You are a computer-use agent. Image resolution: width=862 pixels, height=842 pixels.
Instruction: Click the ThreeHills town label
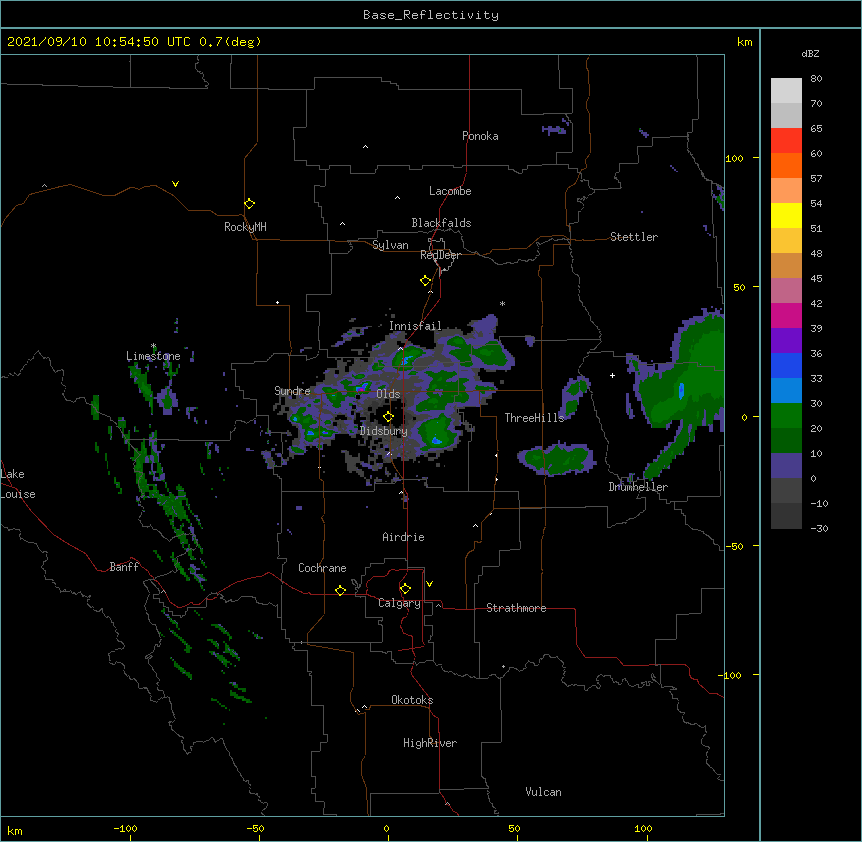click(x=534, y=418)
